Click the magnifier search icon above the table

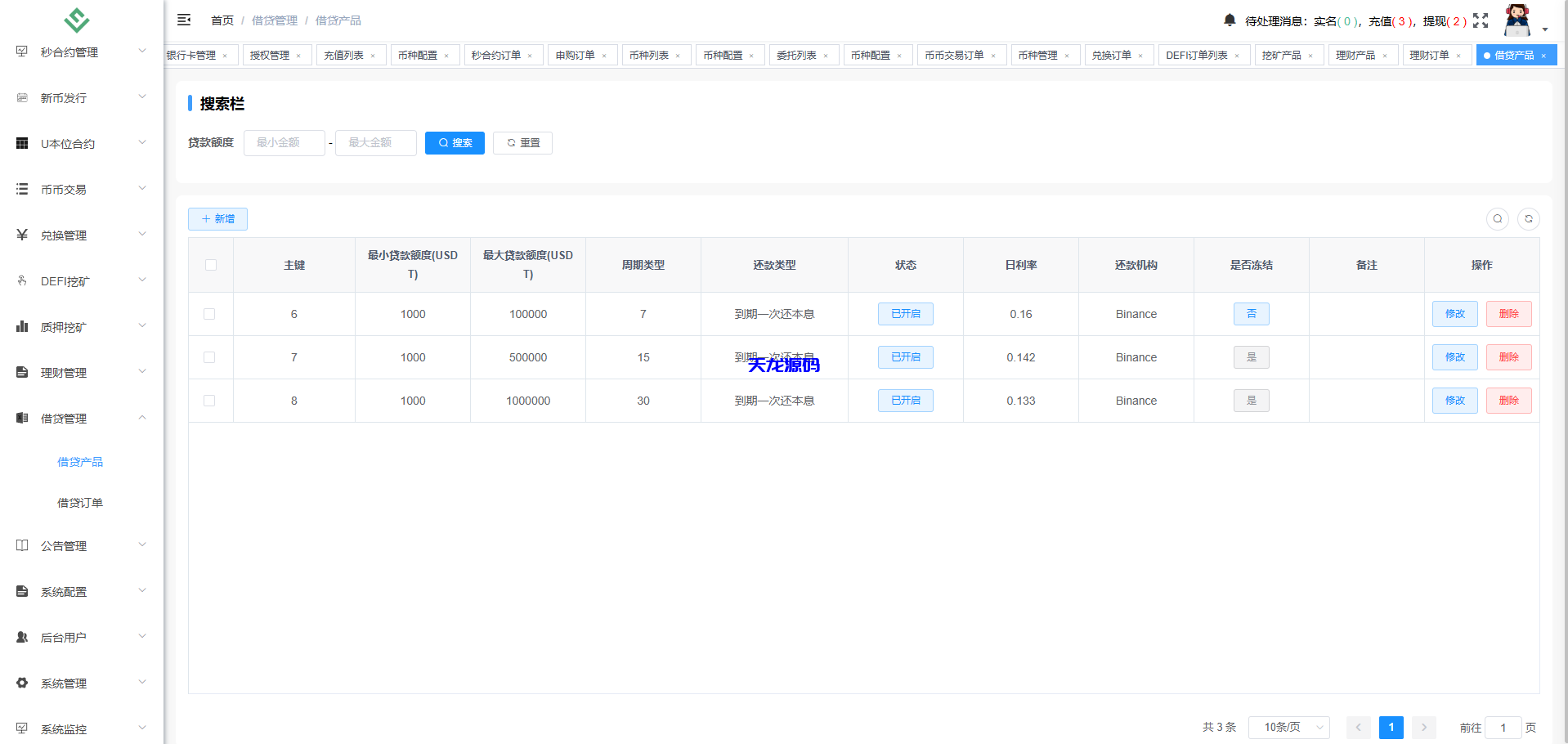click(x=1498, y=219)
